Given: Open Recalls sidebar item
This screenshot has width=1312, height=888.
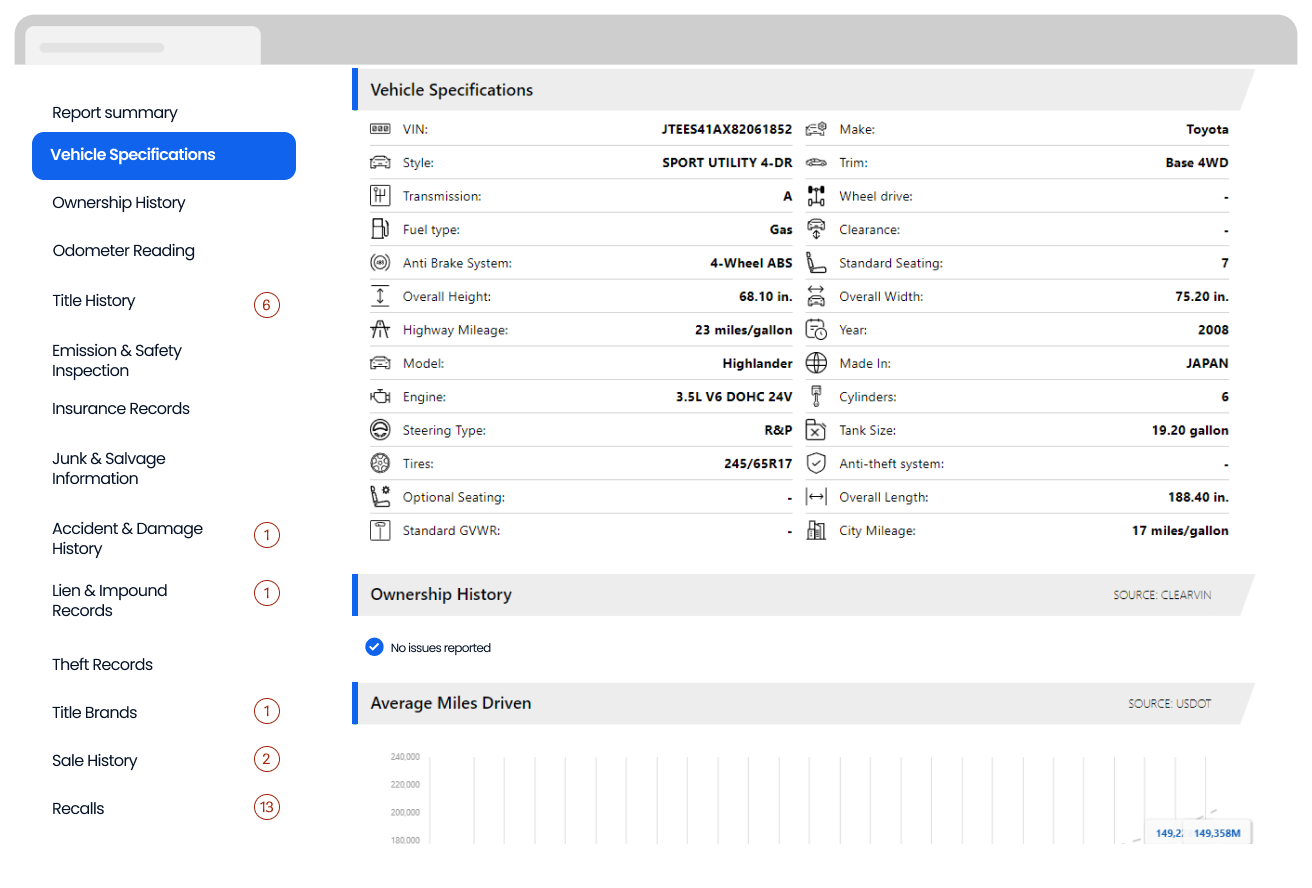Looking at the screenshot, I should (78, 809).
